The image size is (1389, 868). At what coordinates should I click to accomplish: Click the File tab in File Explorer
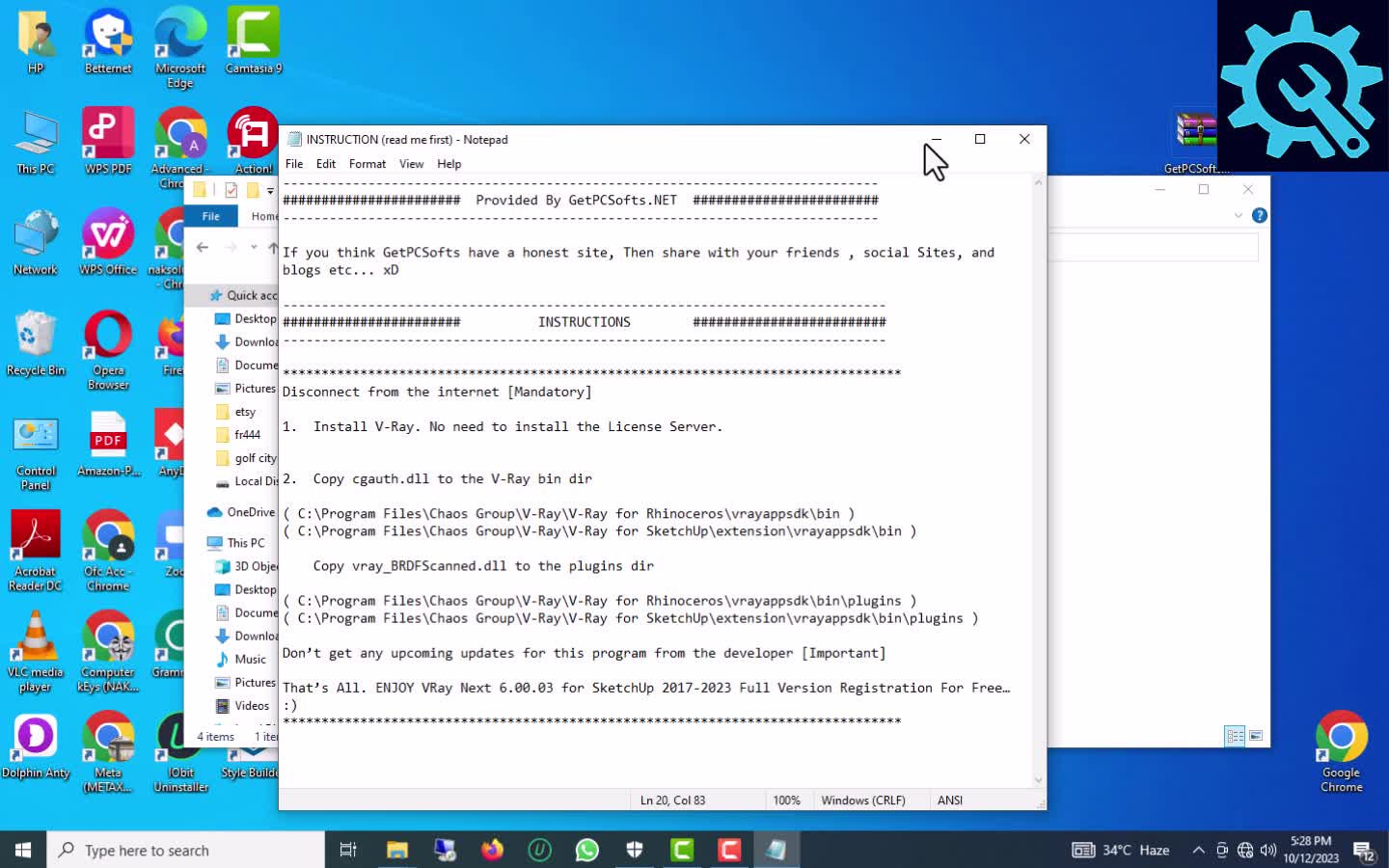(x=210, y=216)
